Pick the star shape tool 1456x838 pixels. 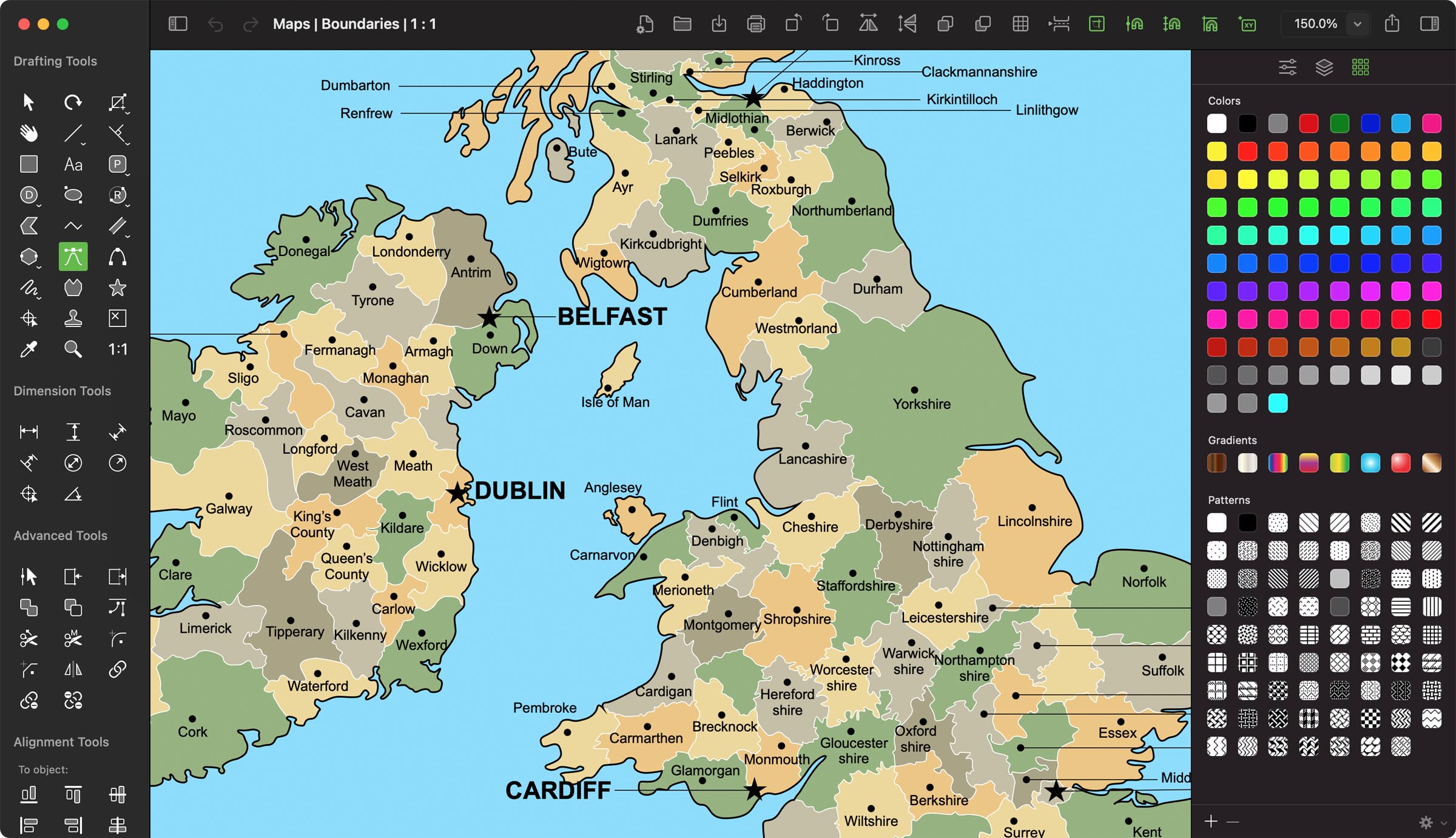click(x=117, y=288)
